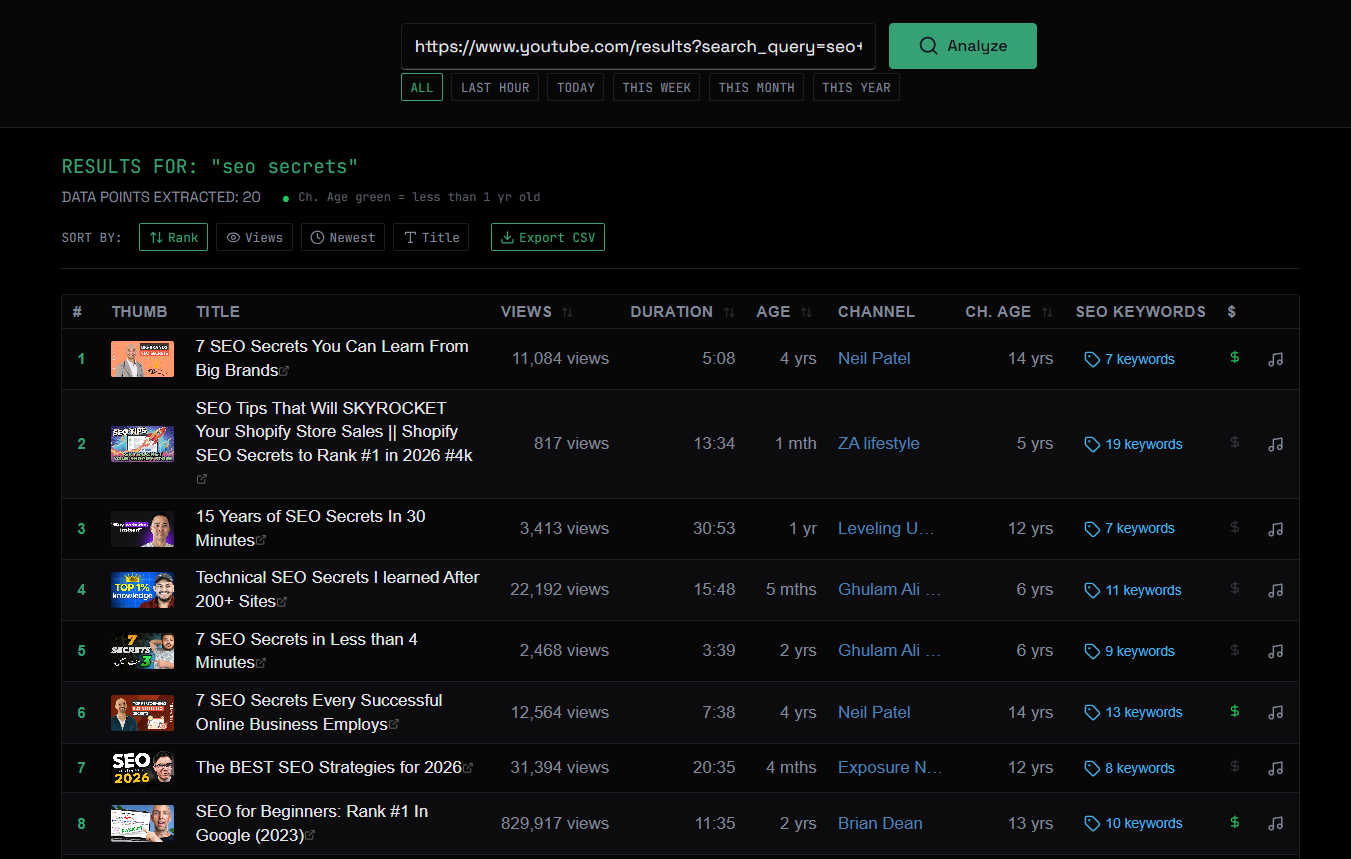Enable the THIS MONTH time filter

pos(756,87)
